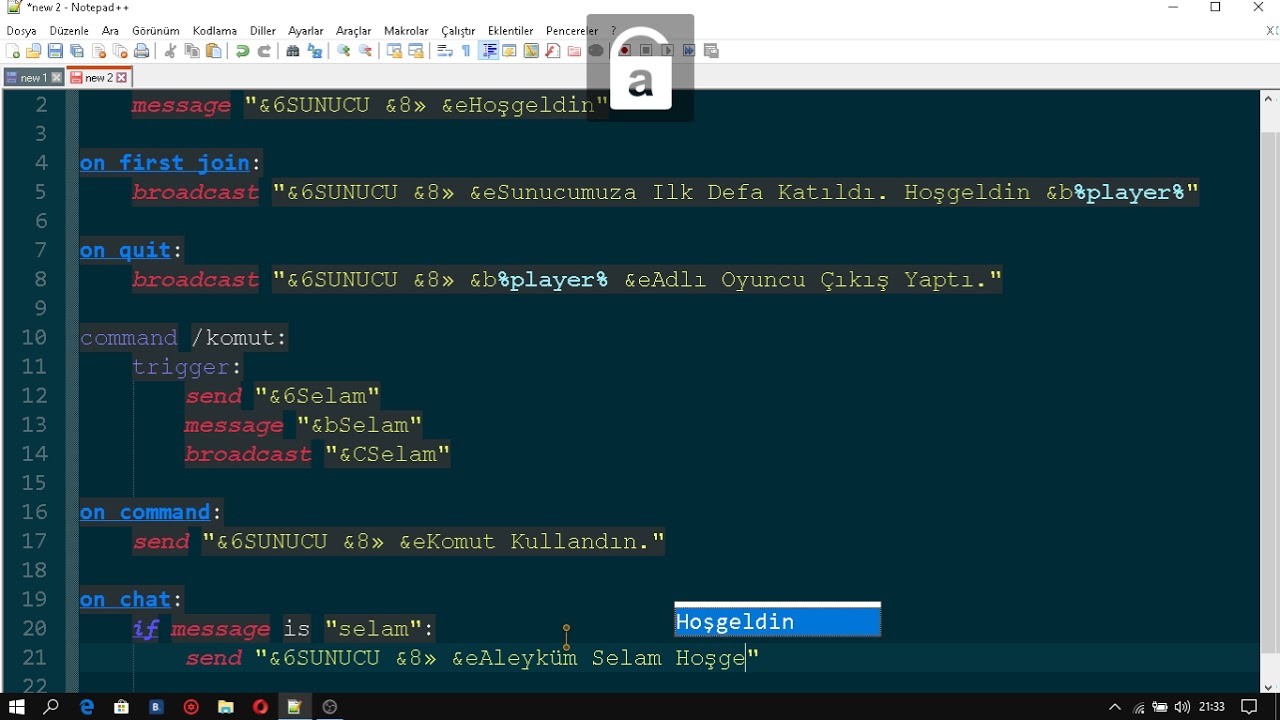Open the Kodlama menu
Viewport: 1280px width, 720px height.
point(214,31)
